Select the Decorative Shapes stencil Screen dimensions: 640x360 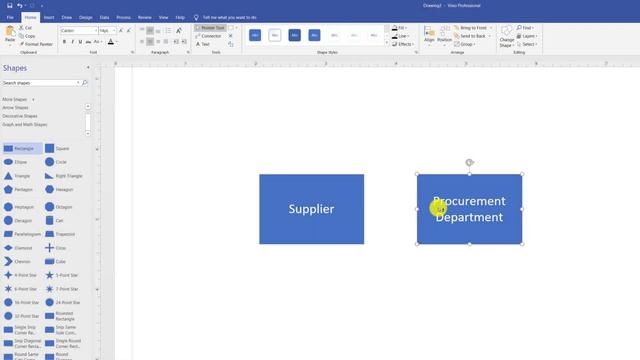coord(20,116)
